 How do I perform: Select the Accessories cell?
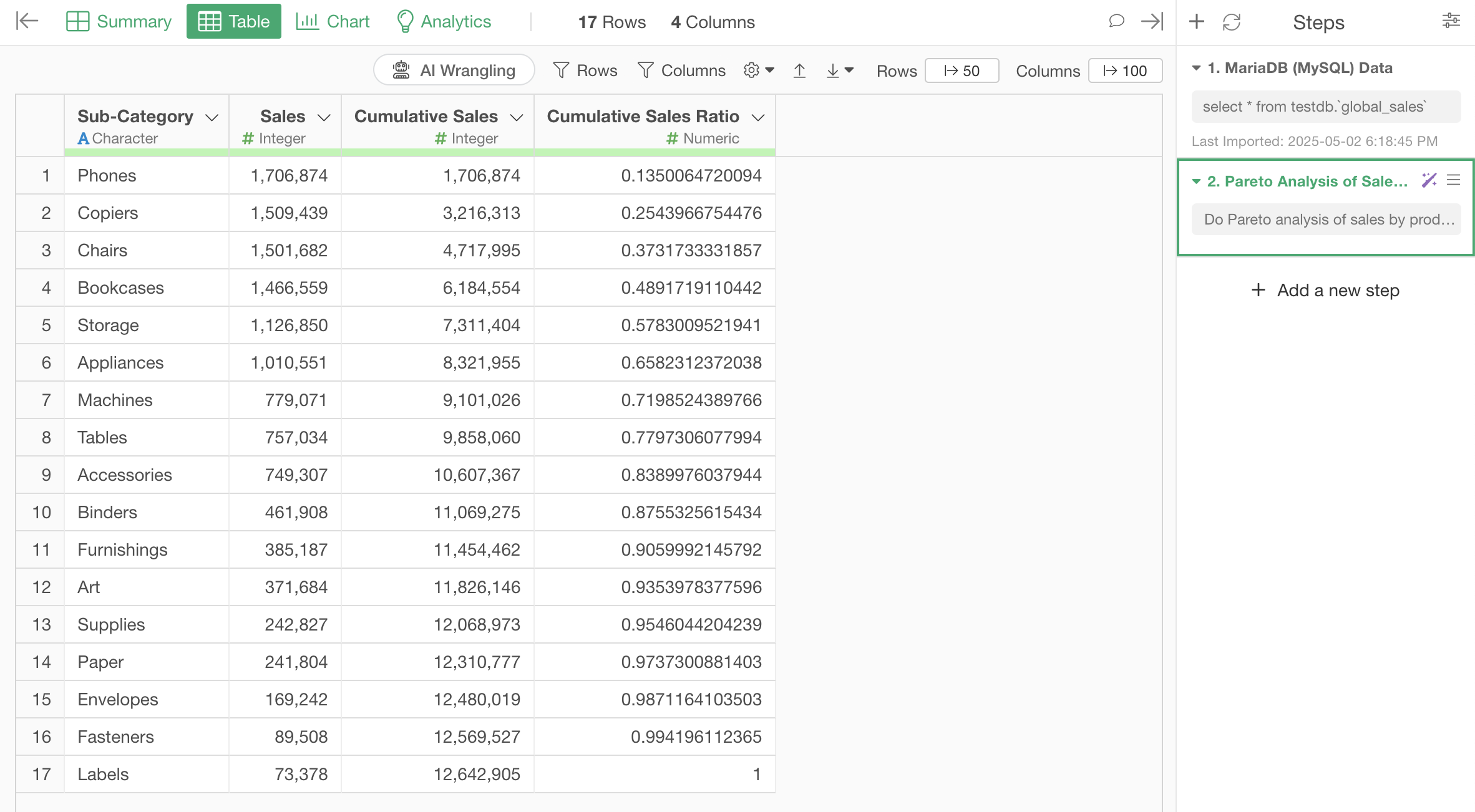(x=147, y=475)
